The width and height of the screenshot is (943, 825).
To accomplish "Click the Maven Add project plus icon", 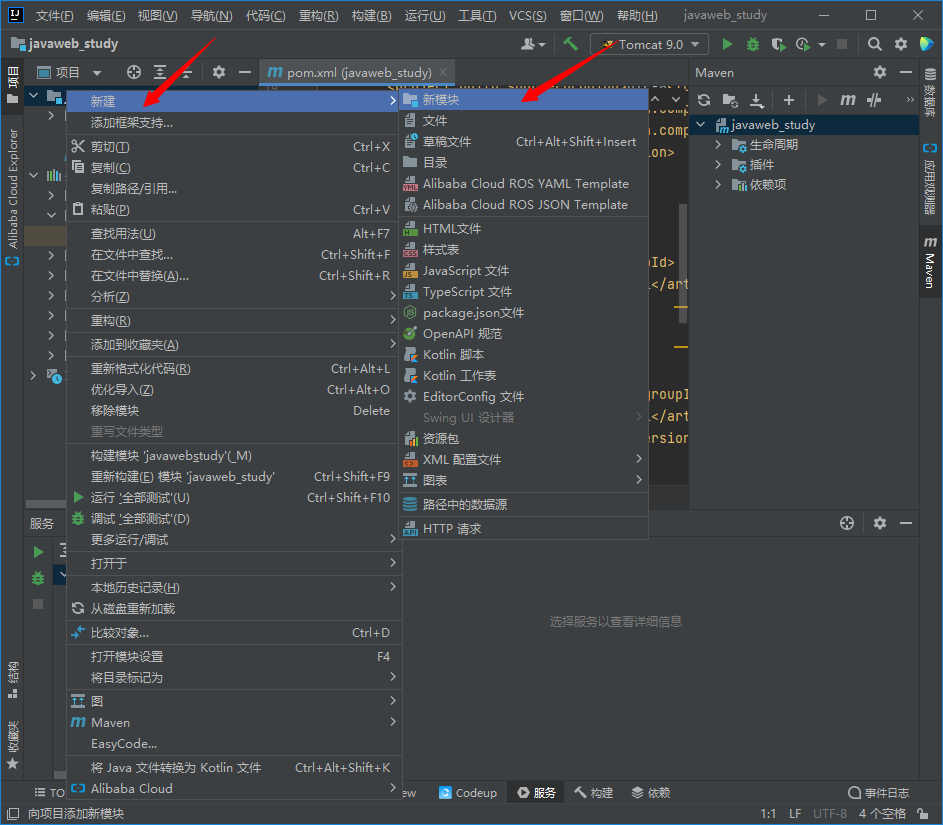I will [x=788, y=100].
